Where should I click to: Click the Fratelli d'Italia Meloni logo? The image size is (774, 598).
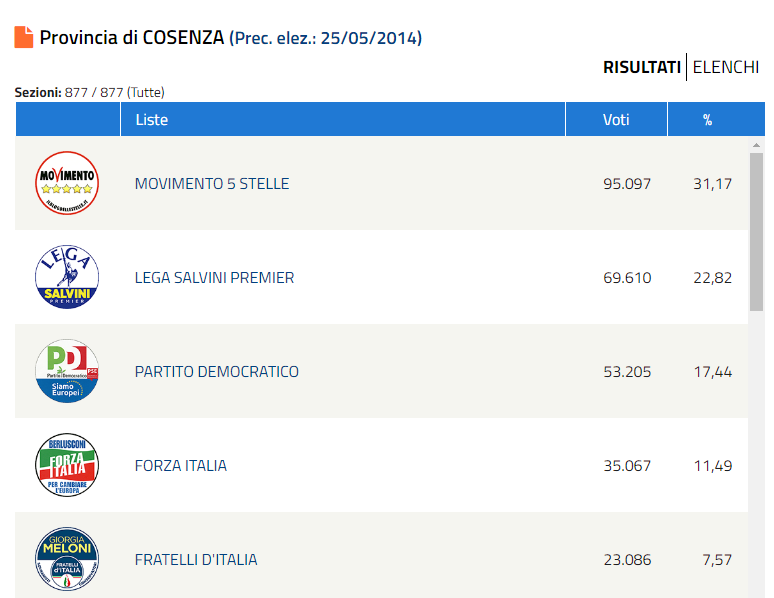point(67,559)
